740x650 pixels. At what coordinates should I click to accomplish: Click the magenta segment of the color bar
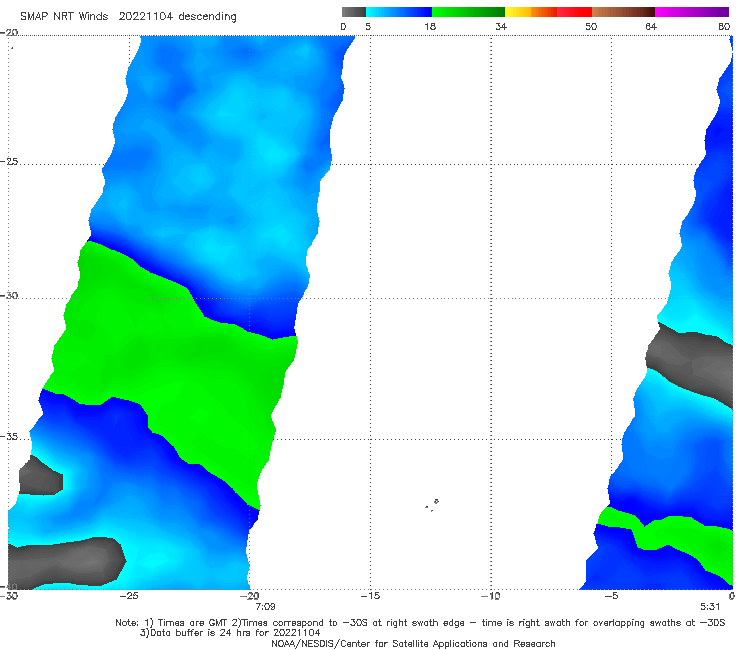691,12
